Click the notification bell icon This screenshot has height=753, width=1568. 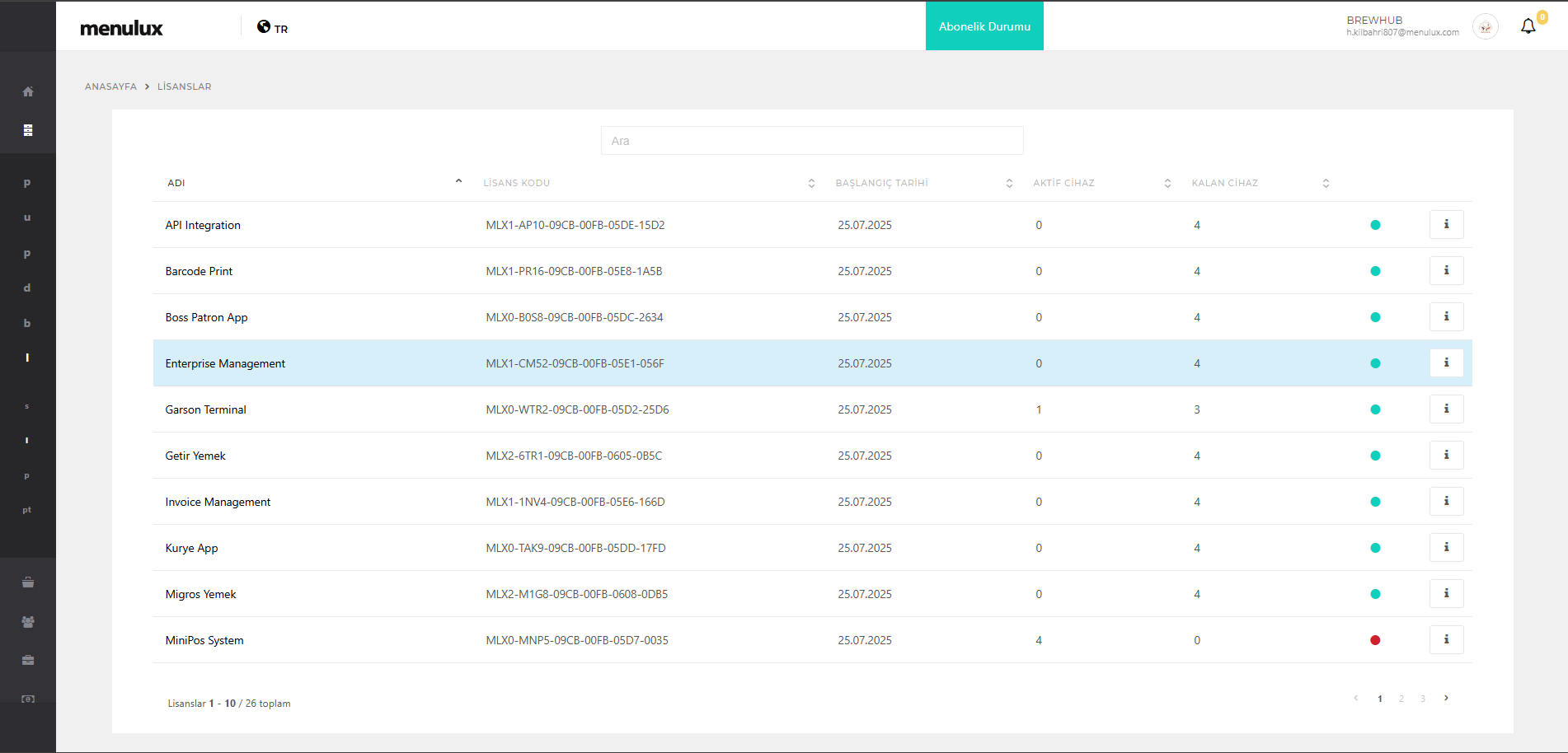1528,26
